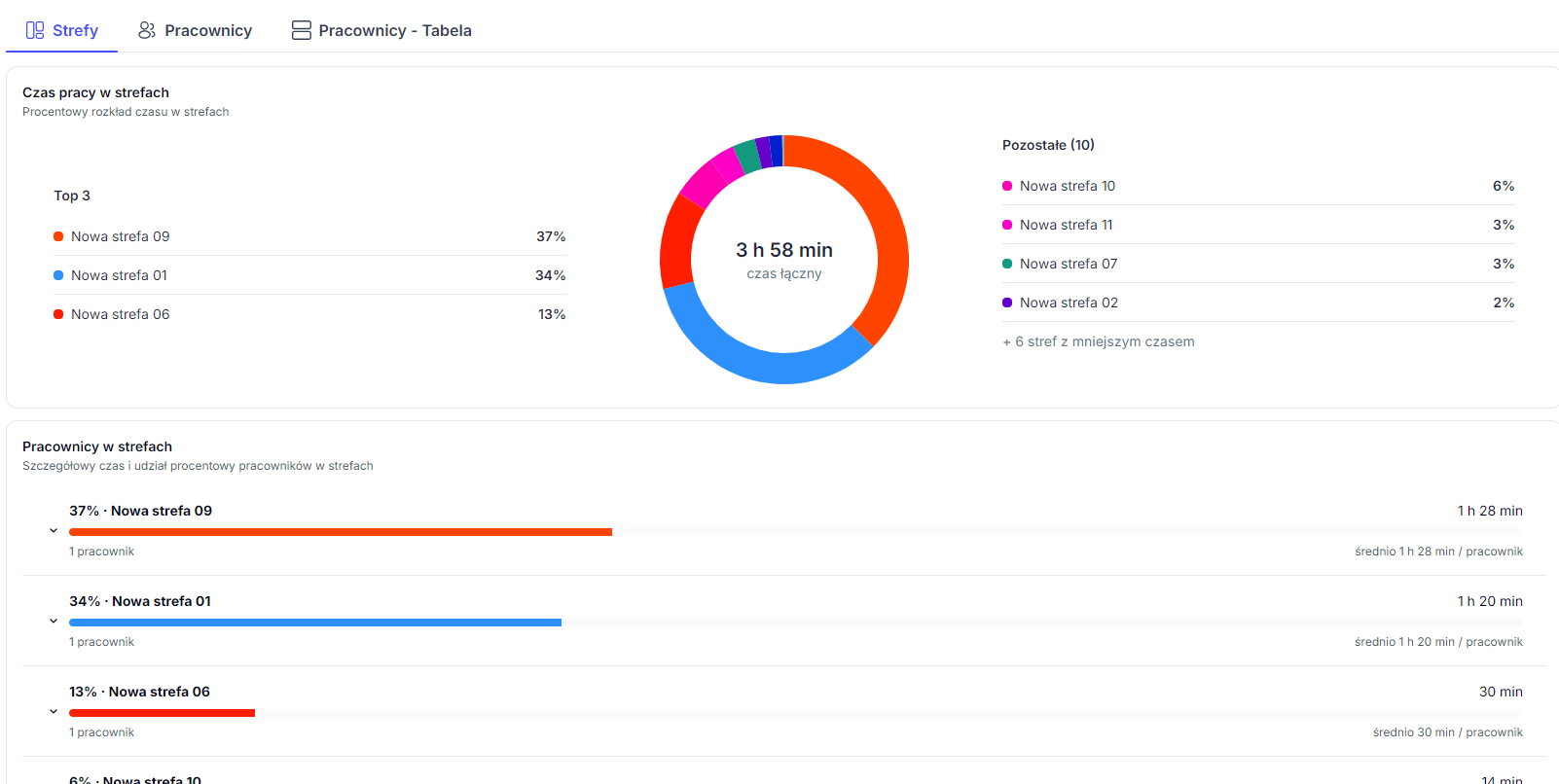The height and width of the screenshot is (784, 1559).
Task: Click the 'Pozostałe (10)' heading
Action: (x=1048, y=145)
